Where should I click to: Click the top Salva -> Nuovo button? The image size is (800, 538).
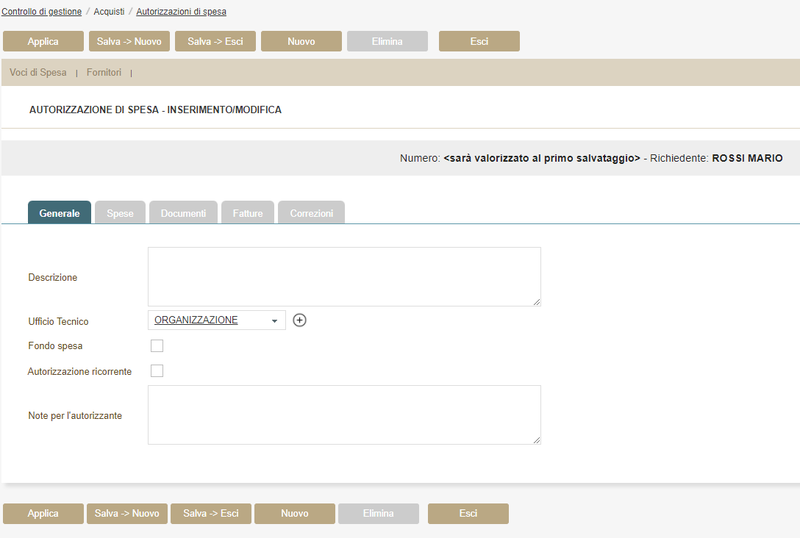pyautogui.click(x=129, y=41)
